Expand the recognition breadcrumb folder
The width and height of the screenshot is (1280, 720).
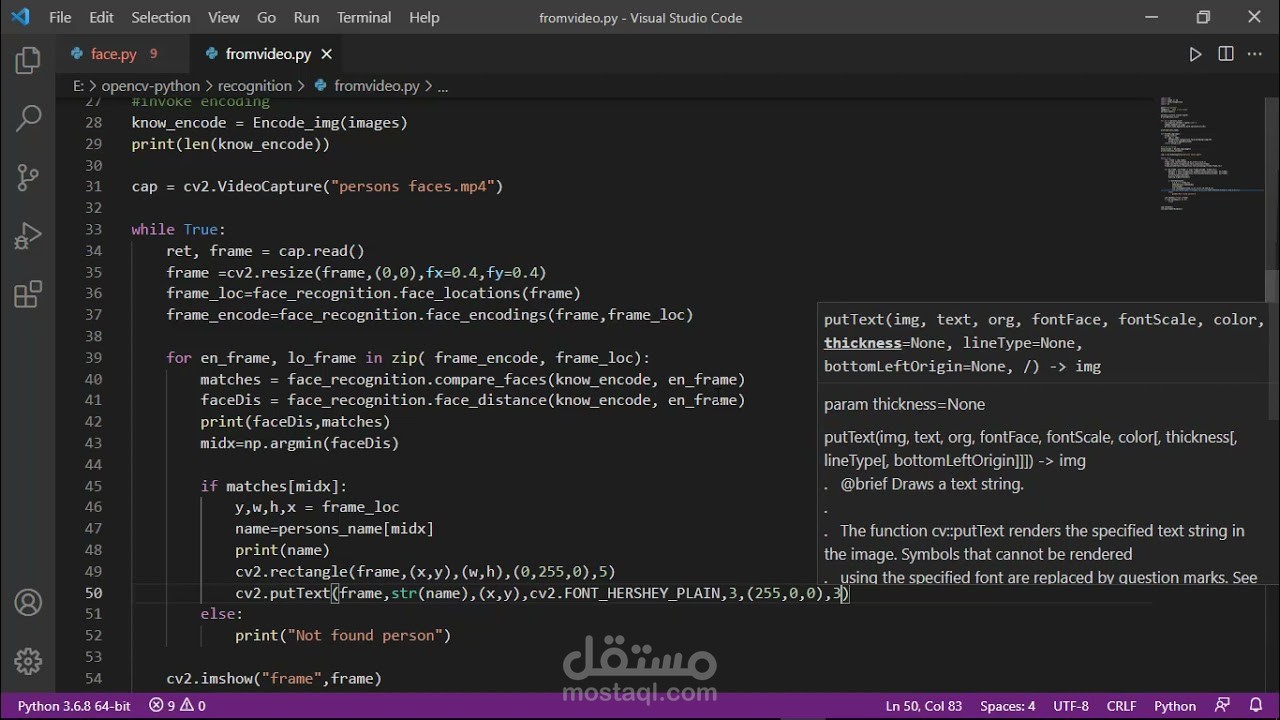(255, 86)
